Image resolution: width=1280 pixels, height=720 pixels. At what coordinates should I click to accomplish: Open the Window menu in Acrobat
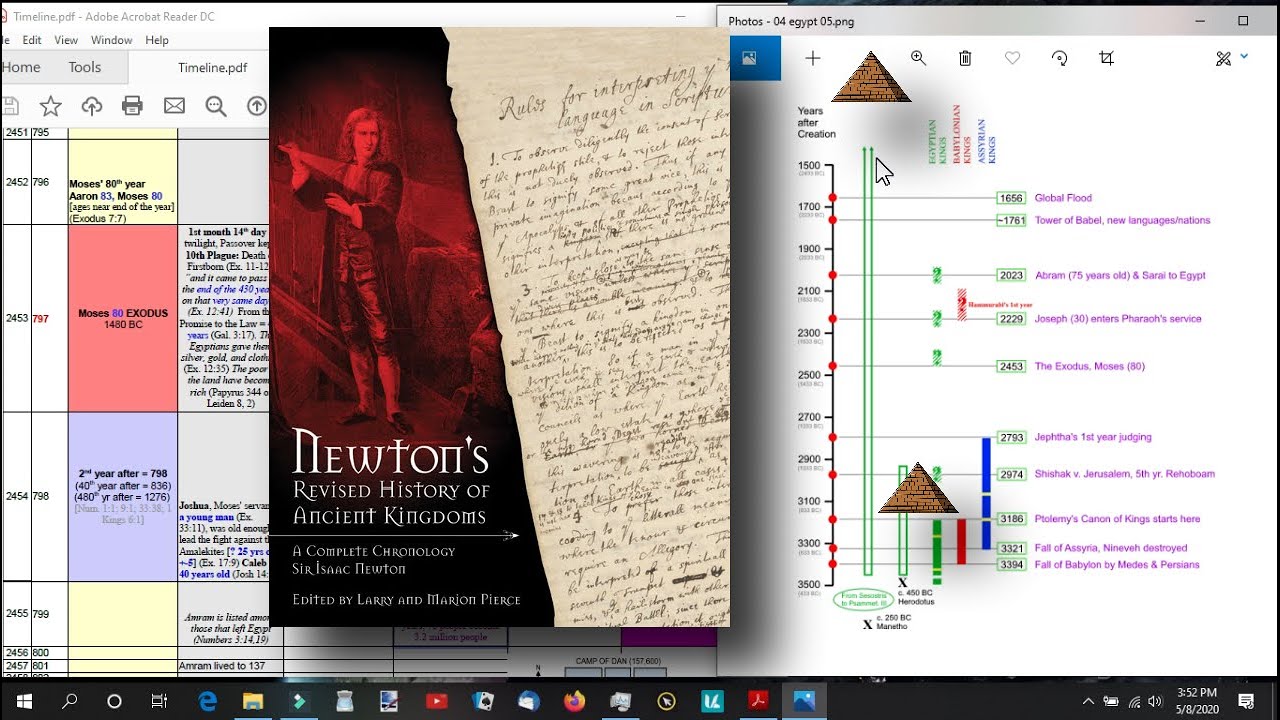click(111, 40)
